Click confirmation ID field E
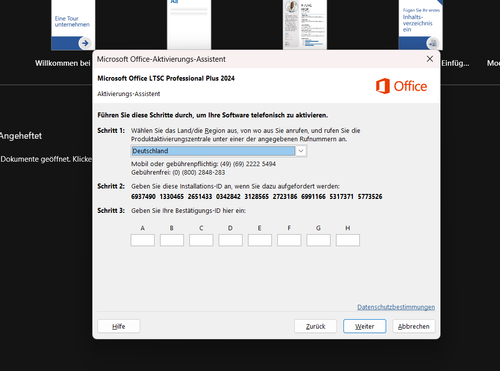This screenshot has width=500, height=371. (x=260, y=240)
